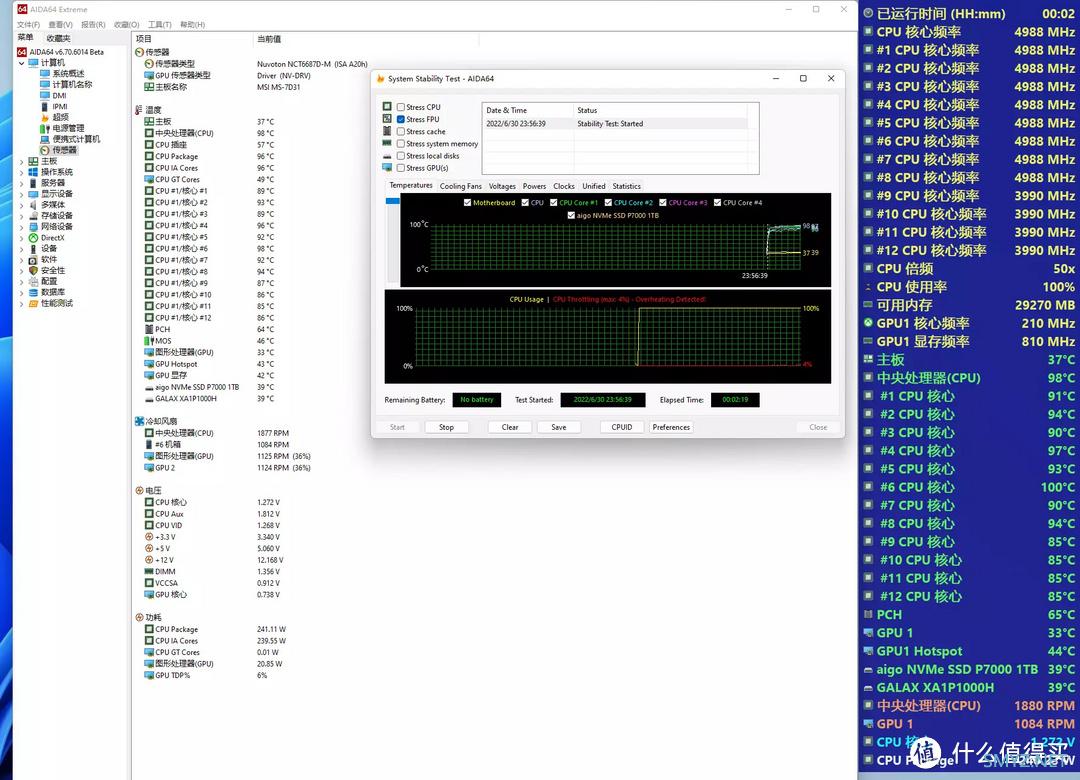Click the 数据库 icon in the tree
This screenshot has height=780, width=1080.
pyautogui.click(x=33, y=292)
